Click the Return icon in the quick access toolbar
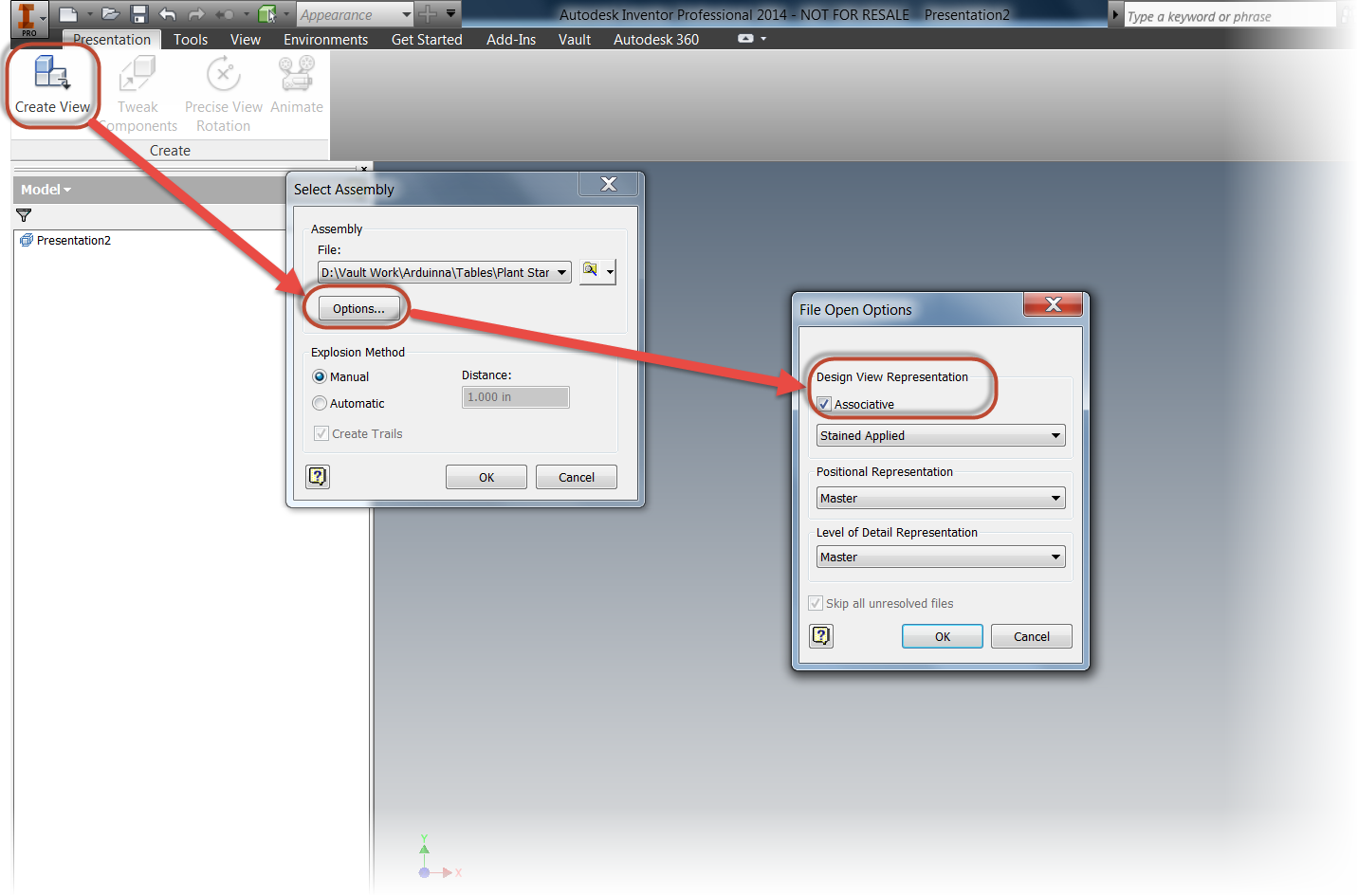Viewport: 1358px width, 896px height. tap(225, 14)
